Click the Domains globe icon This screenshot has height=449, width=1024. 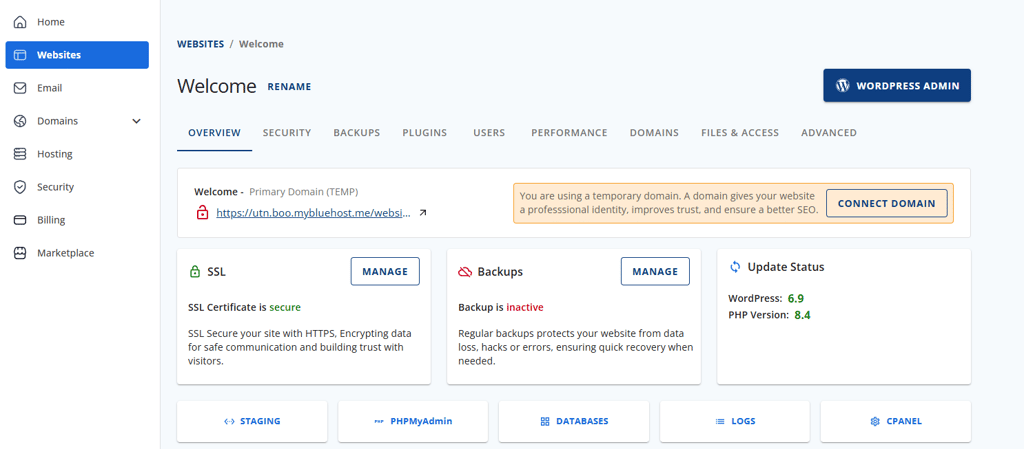tap(20, 121)
